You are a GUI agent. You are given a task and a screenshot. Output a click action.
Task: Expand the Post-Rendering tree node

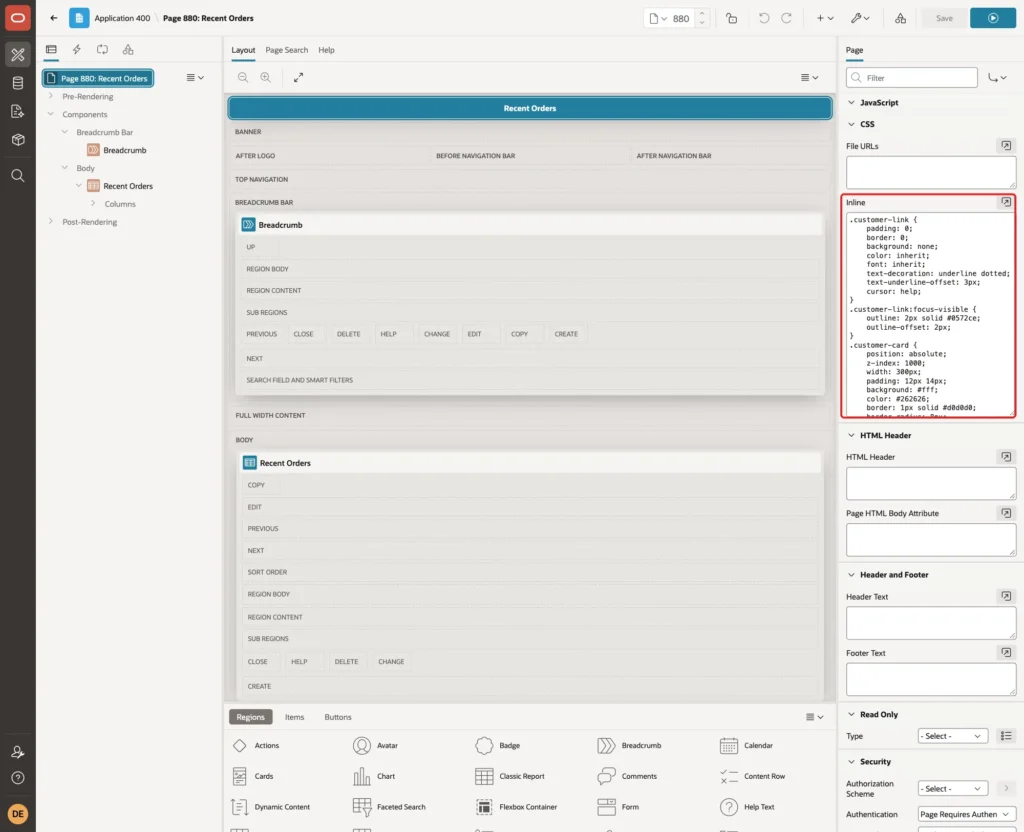(50, 221)
